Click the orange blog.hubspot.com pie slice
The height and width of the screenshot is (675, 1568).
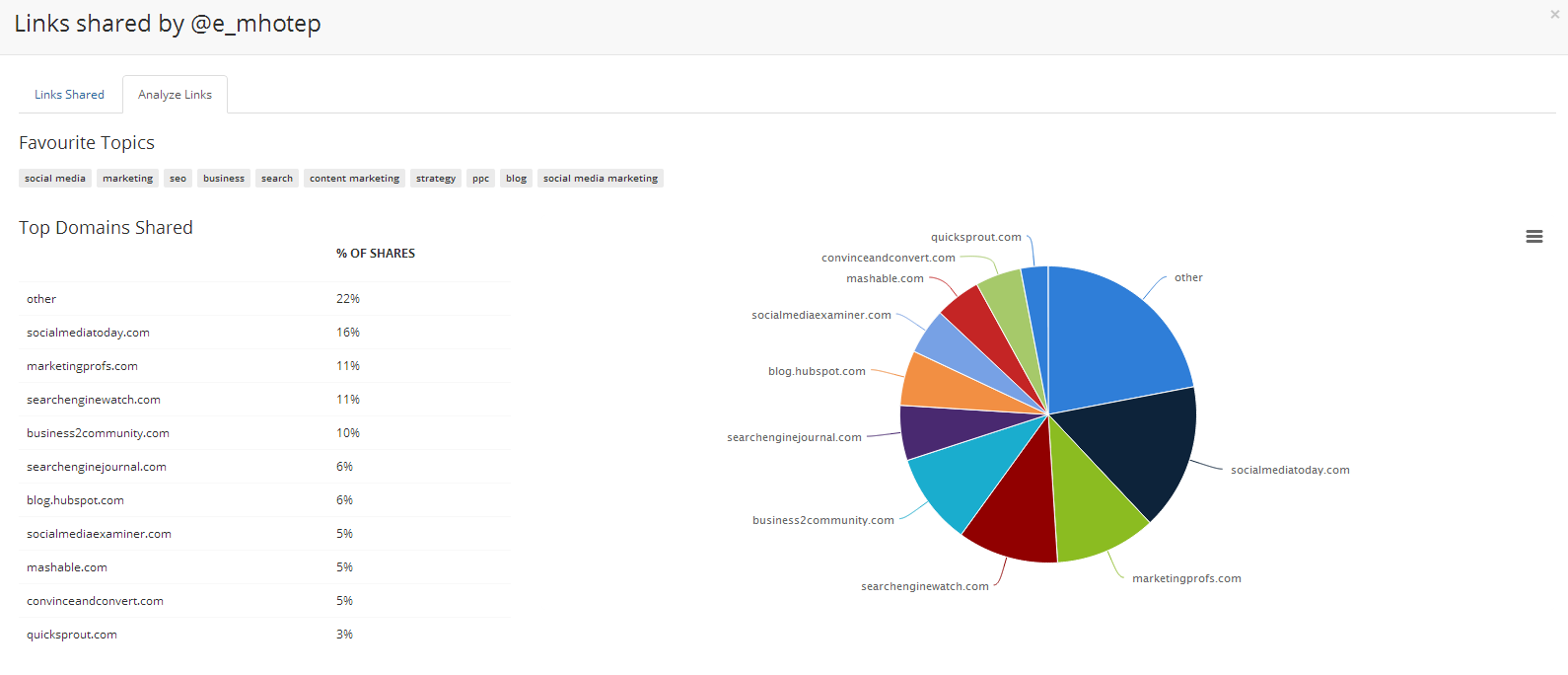[x=937, y=385]
